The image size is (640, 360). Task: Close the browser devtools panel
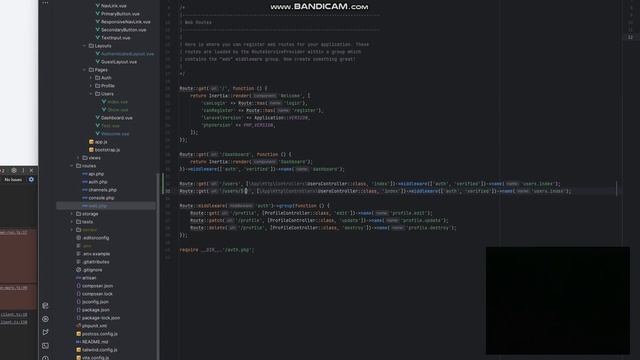tap(31, 170)
